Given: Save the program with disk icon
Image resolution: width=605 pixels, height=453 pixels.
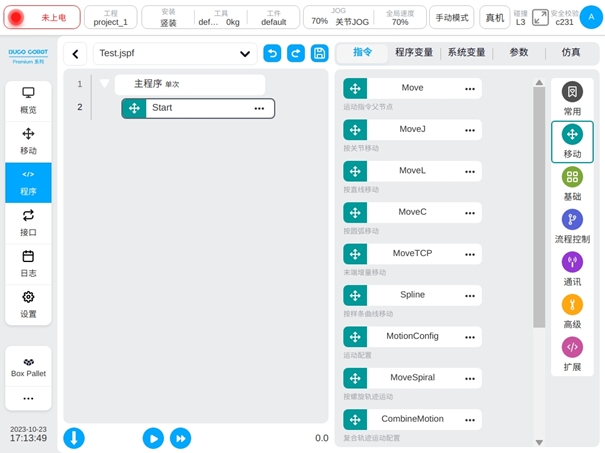Looking at the screenshot, I should point(319,54).
